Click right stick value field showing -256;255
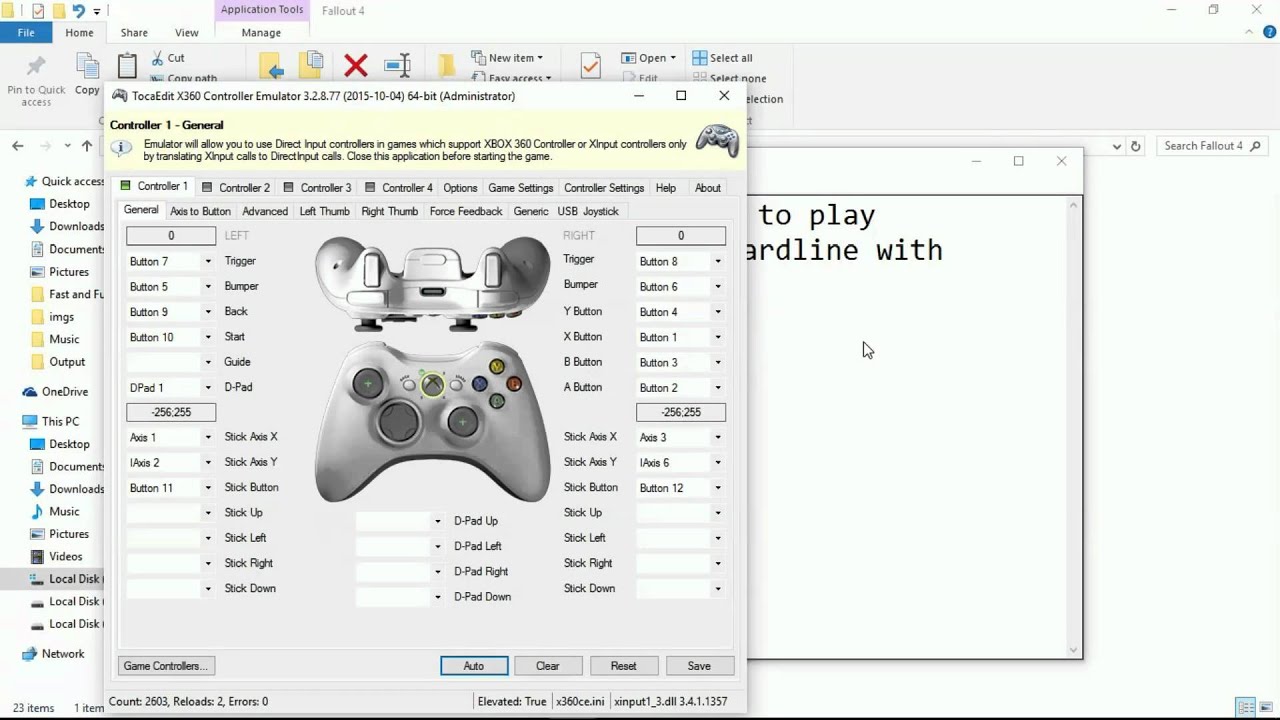1280x720 pixels. pyautogui.click(x=681, y=412)
